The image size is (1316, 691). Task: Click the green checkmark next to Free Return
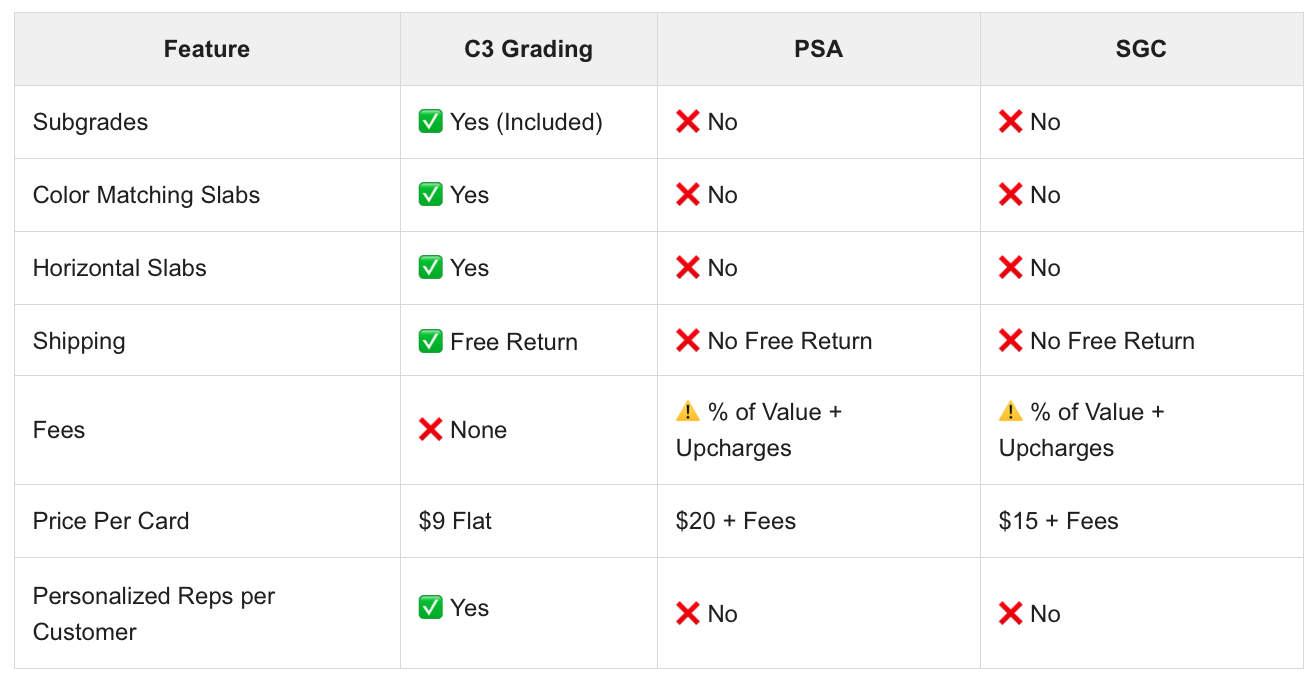coord(431,341)
